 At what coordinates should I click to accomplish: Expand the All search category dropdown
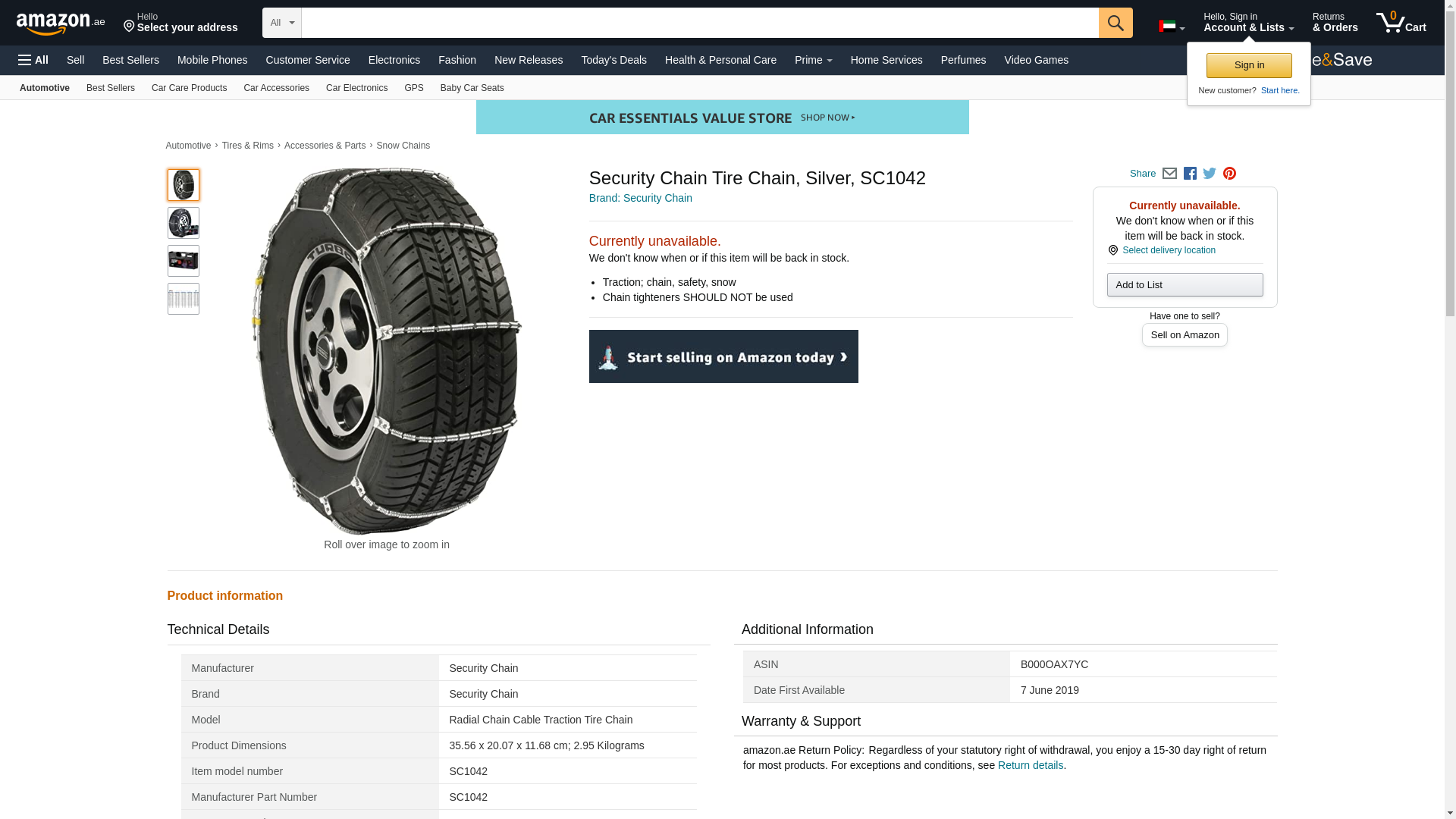coord(282,23)
